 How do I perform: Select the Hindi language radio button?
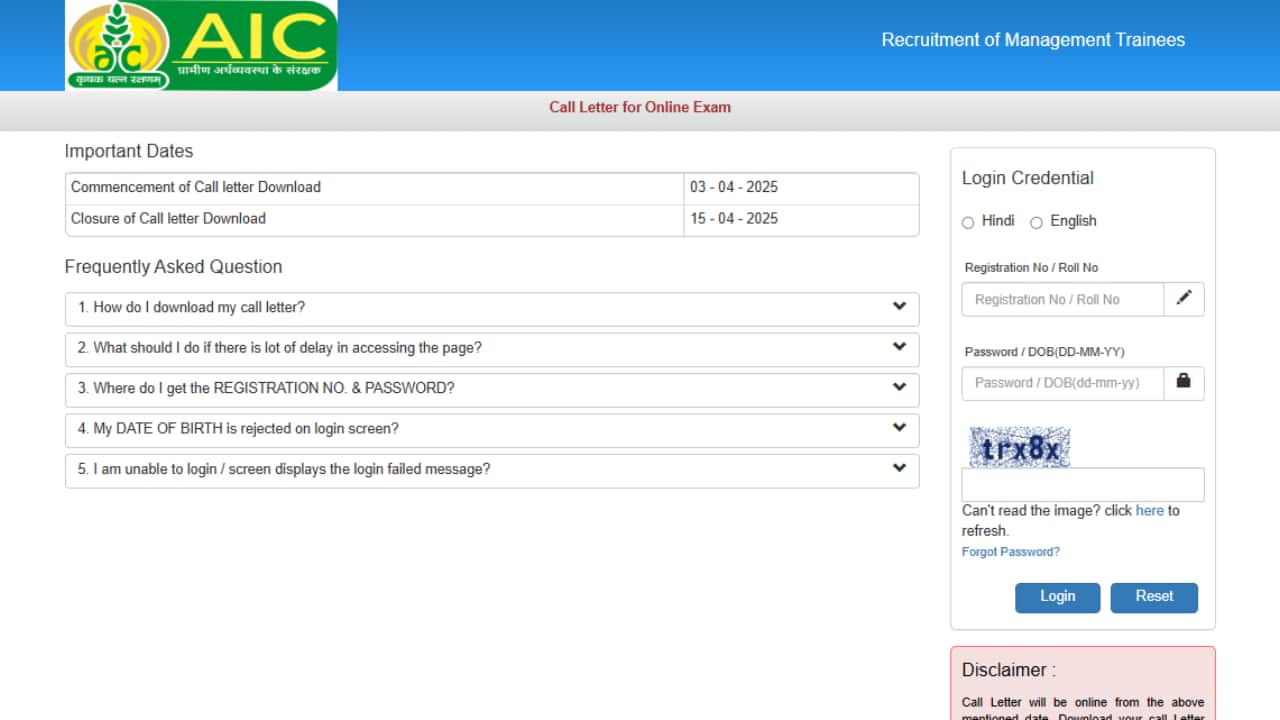[x=968, y=222]
